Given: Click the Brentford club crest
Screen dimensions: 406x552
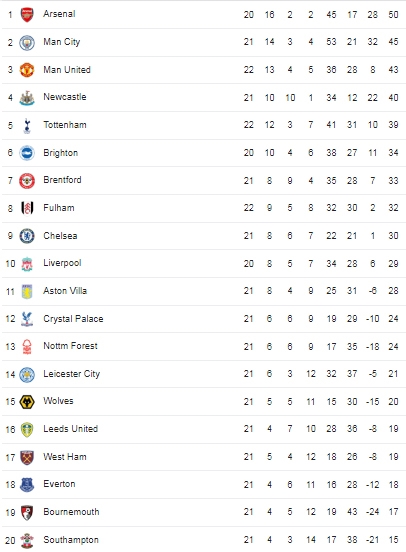Looking at the screenshot, I should [27, 181].
